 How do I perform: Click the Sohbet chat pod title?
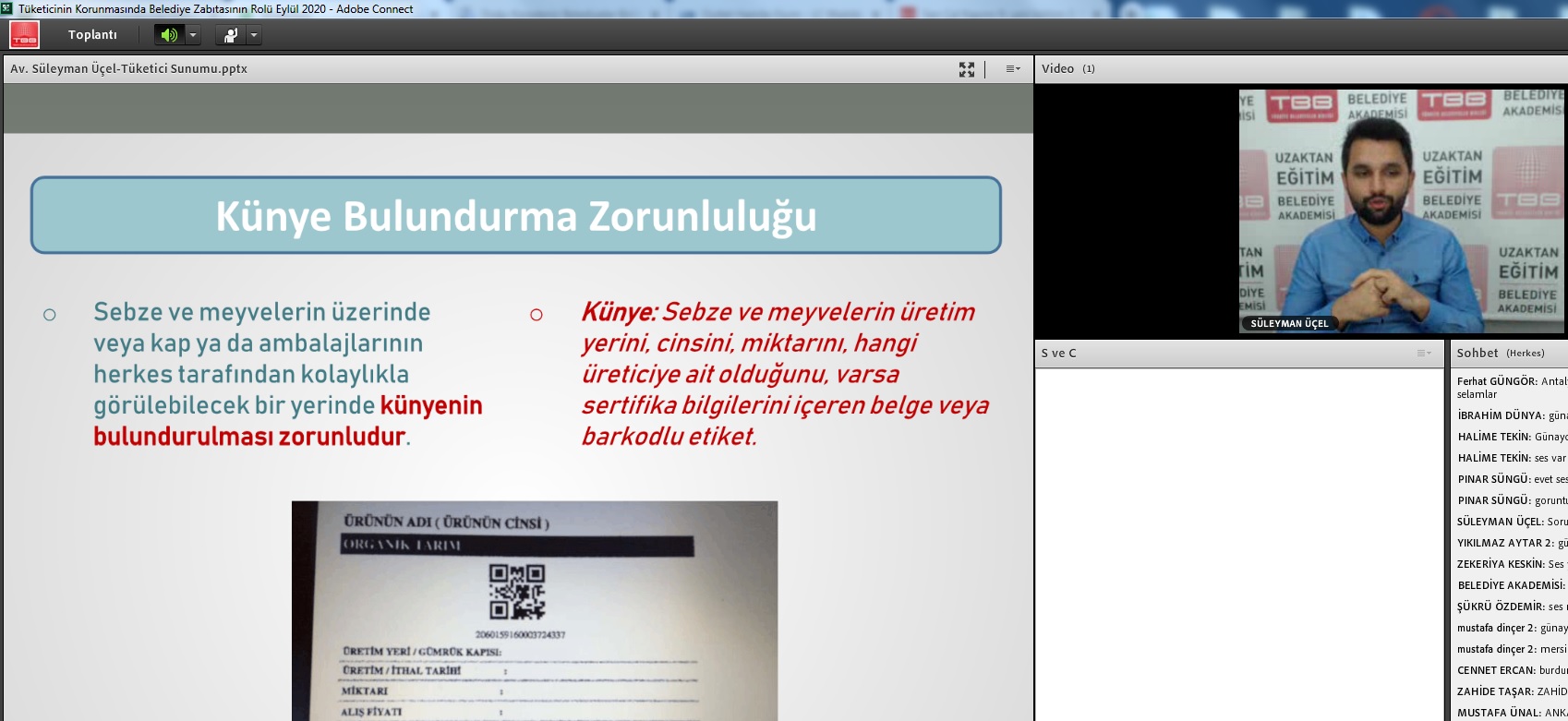[1478, 354]
